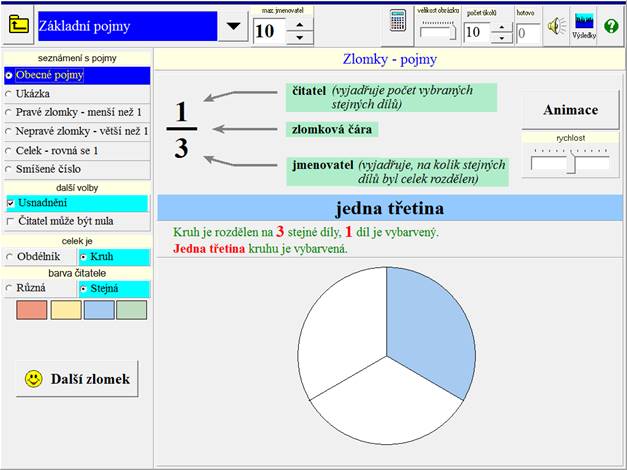Toggle the Usnadnění checkbox

point(77,203)
